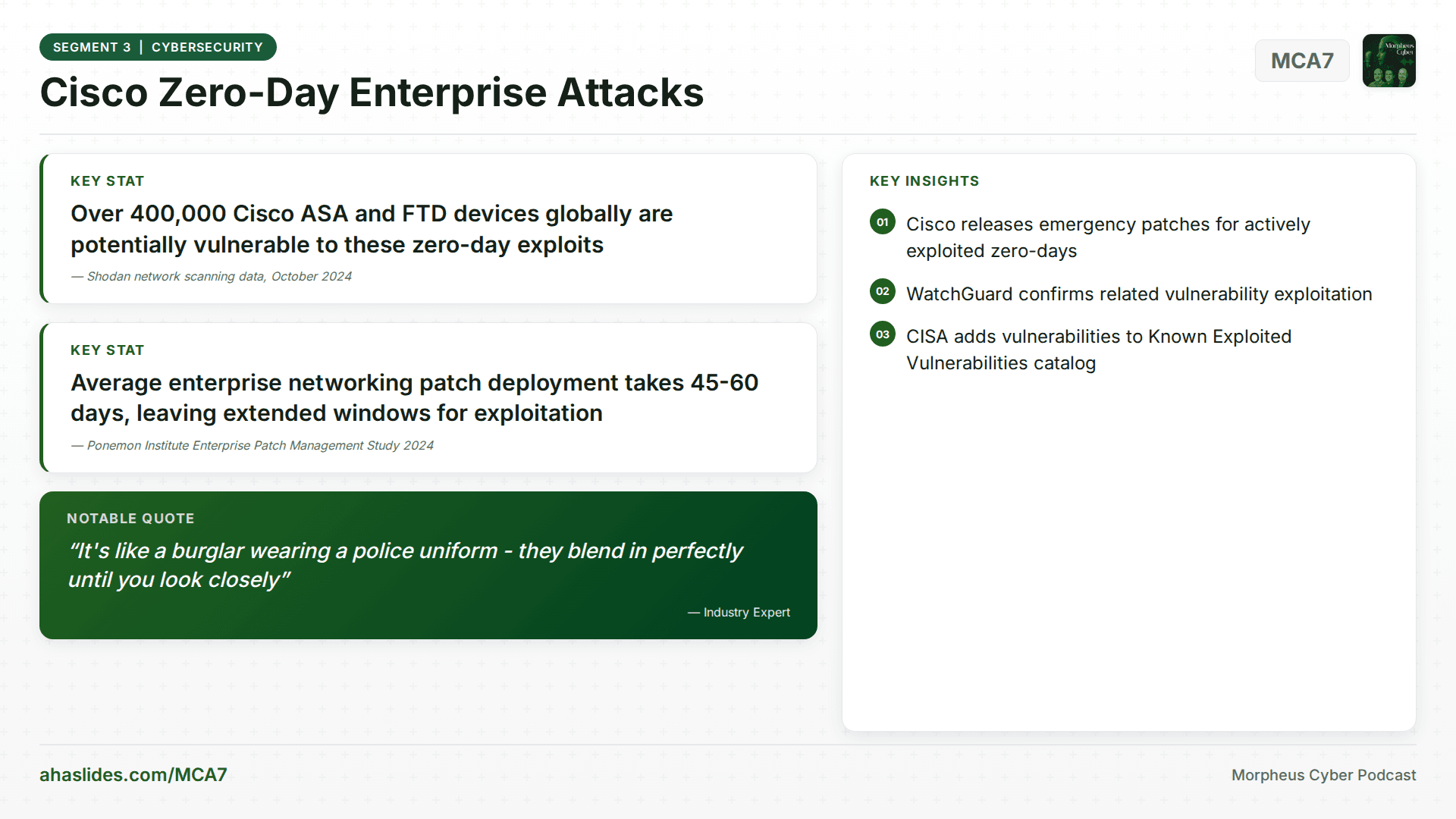Select the numbered badge 03 beside CISA insight
This screenshot has width=1456, height=819.
tap(882, 334)
